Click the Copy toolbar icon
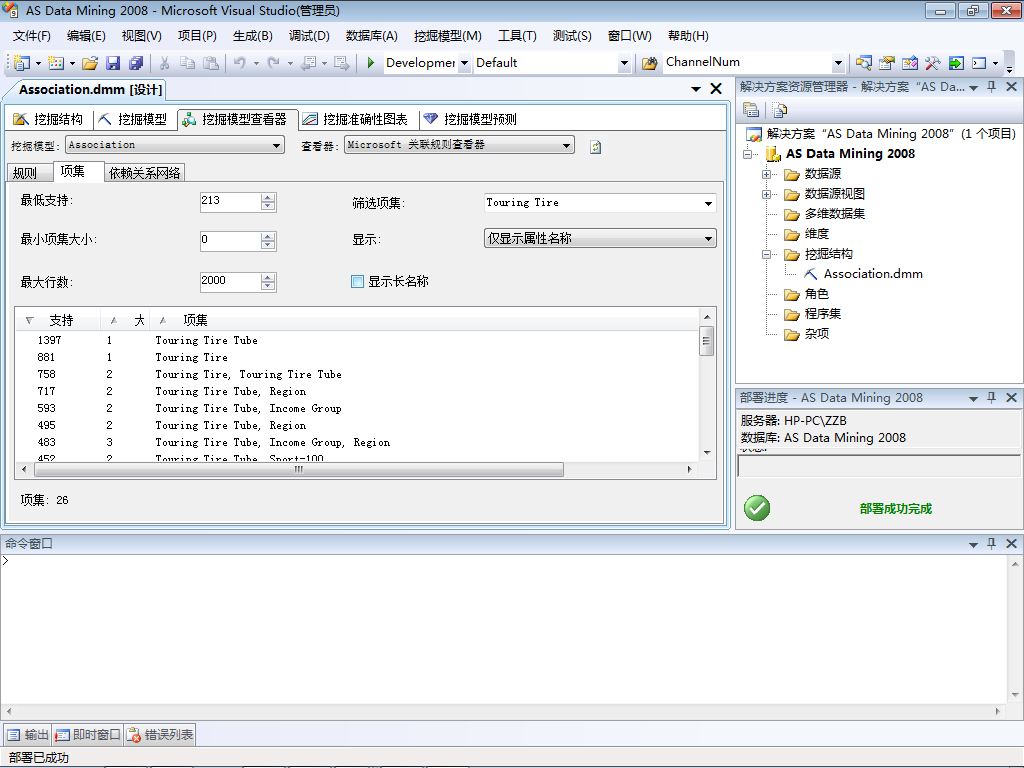 [187, 63]
